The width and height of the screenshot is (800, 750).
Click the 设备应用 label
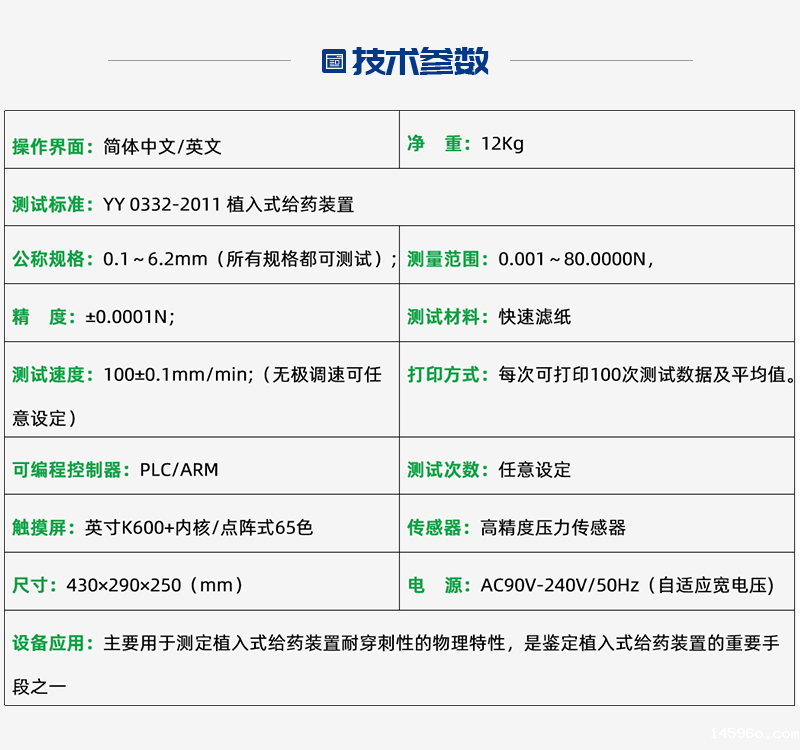pyautogui.click(x=54, y=643)
